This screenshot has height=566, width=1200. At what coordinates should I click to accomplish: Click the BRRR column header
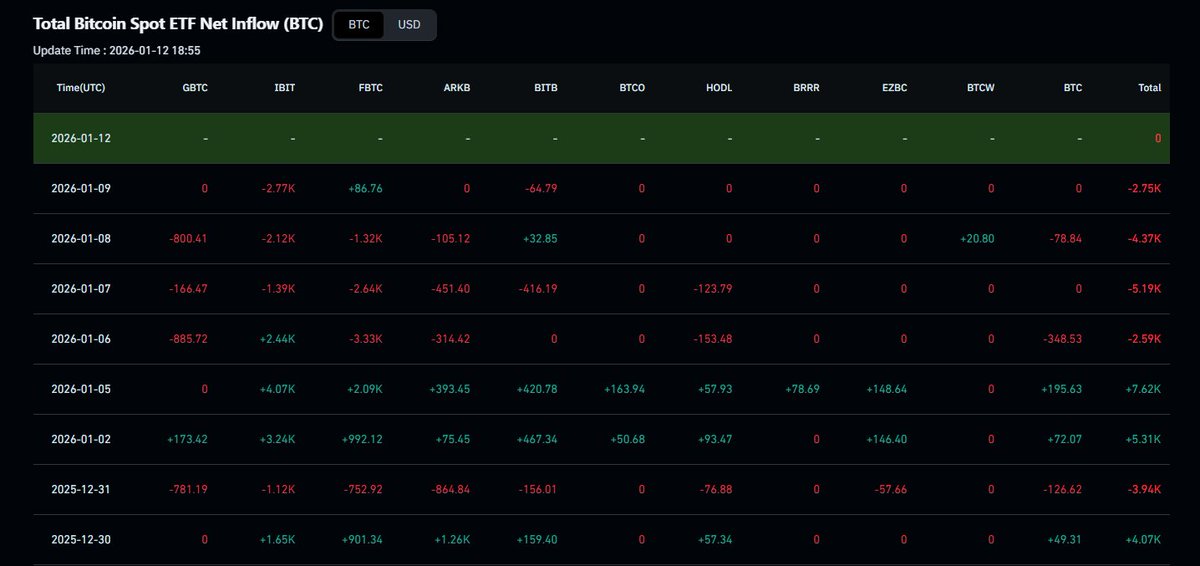tap(806, 88)
